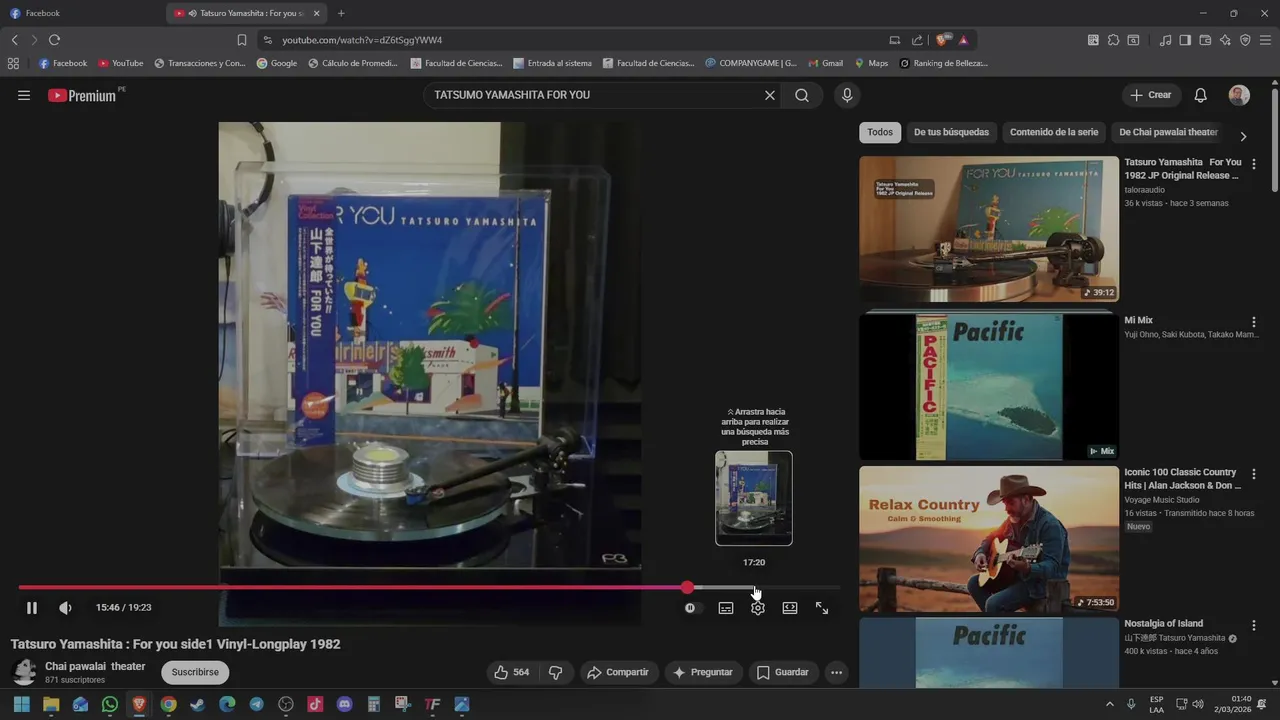Switch to theater mode view
Screen dimensions: 1280x720
(x=790, y=608)
